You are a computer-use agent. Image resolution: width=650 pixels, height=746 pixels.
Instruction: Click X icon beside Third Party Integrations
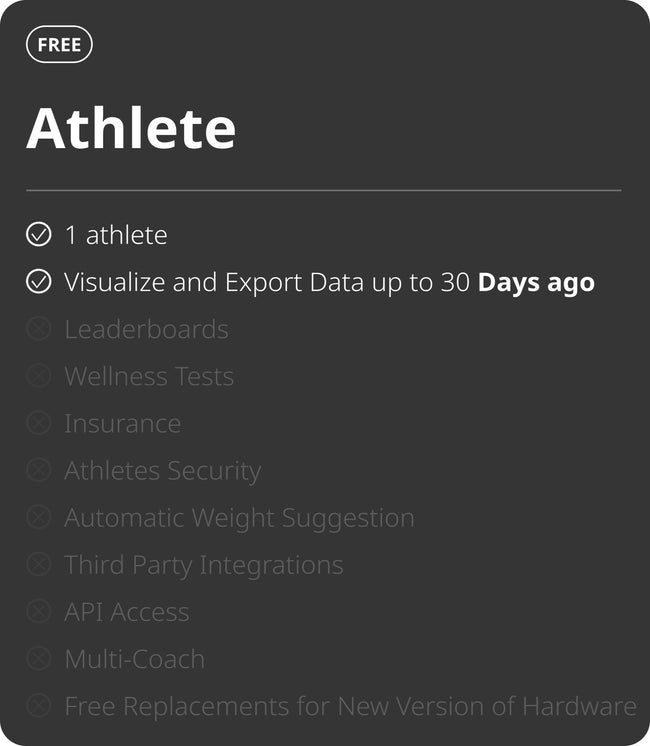[x=38, y=564]
